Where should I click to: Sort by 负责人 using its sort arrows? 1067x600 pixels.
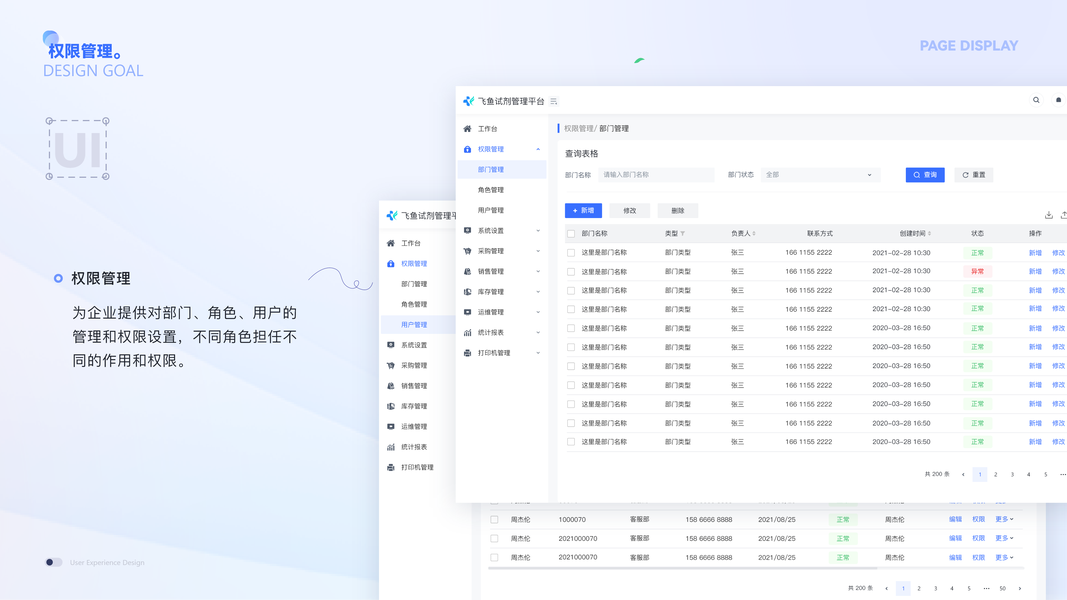(x=754, y=233)
